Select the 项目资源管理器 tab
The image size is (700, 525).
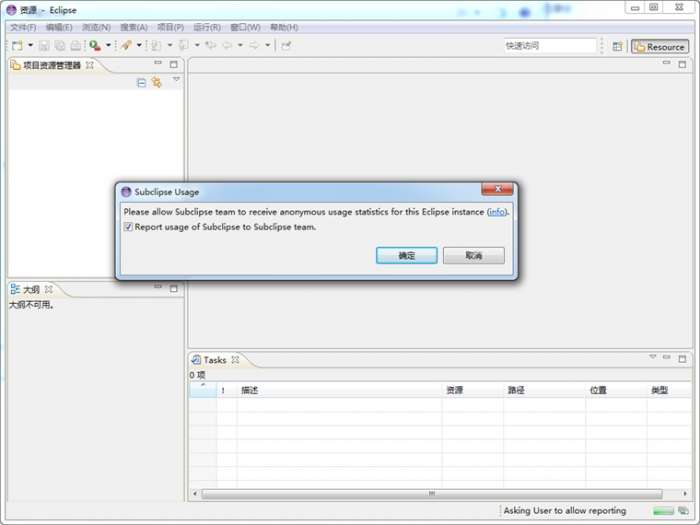[52, 65]
